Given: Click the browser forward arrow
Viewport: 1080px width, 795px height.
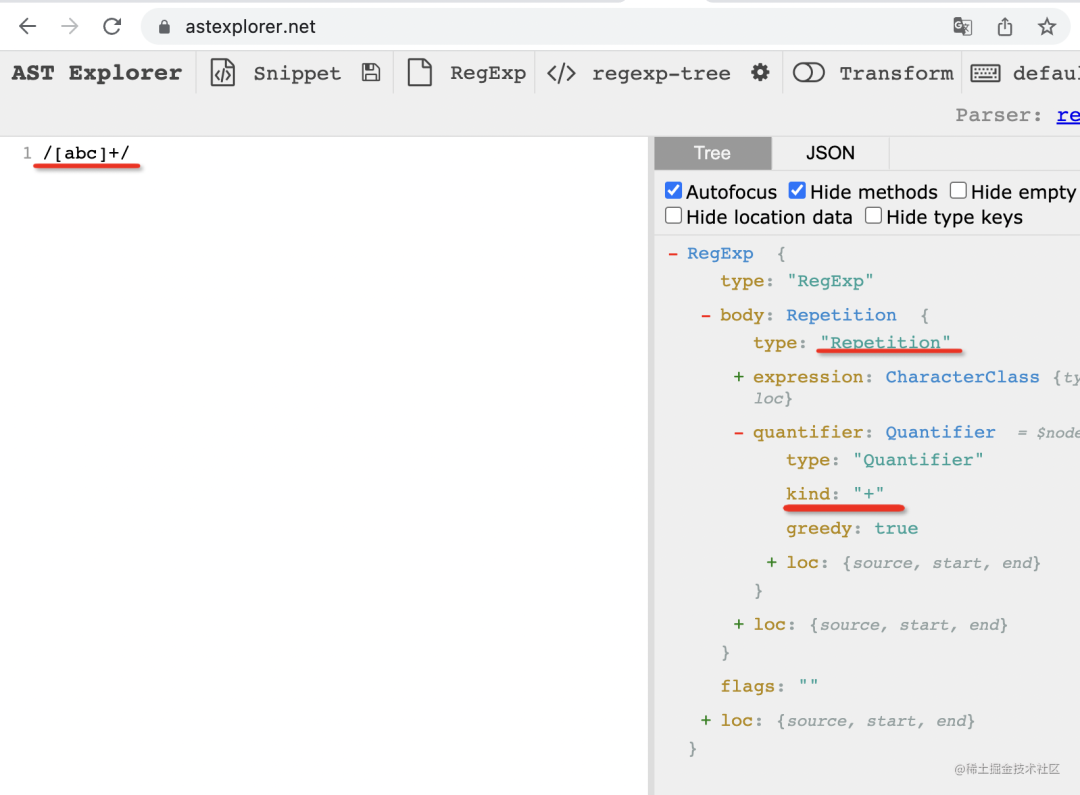Looking at the screenshot, I should (70, 26).
